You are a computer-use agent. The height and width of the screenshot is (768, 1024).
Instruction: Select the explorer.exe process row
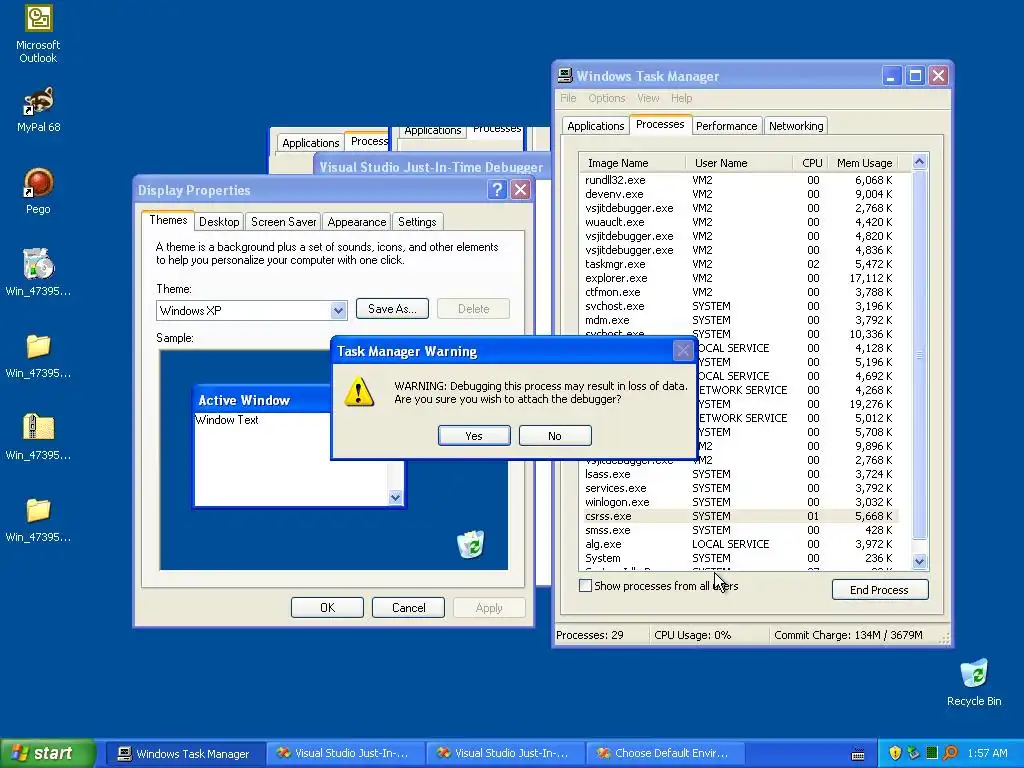point(739,278)
